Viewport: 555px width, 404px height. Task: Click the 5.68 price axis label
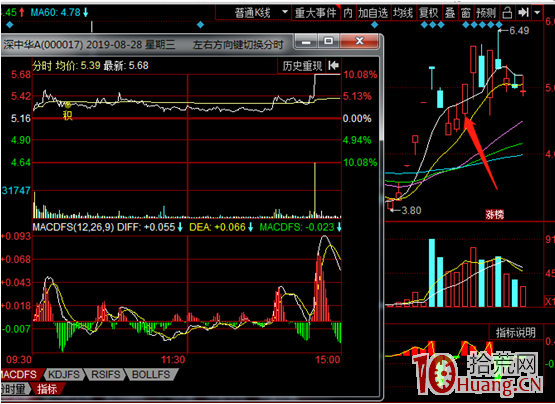(21, 75)
